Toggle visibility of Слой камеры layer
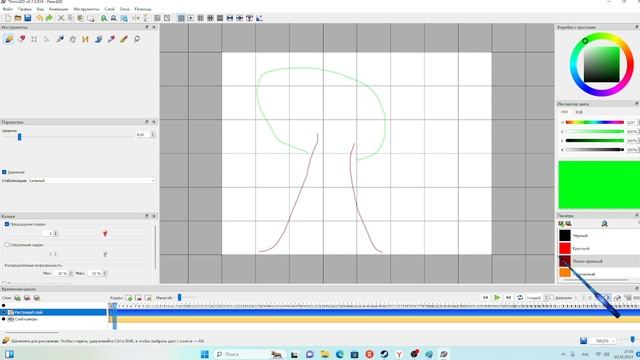640x360 pixels. [x=4, y=319]
